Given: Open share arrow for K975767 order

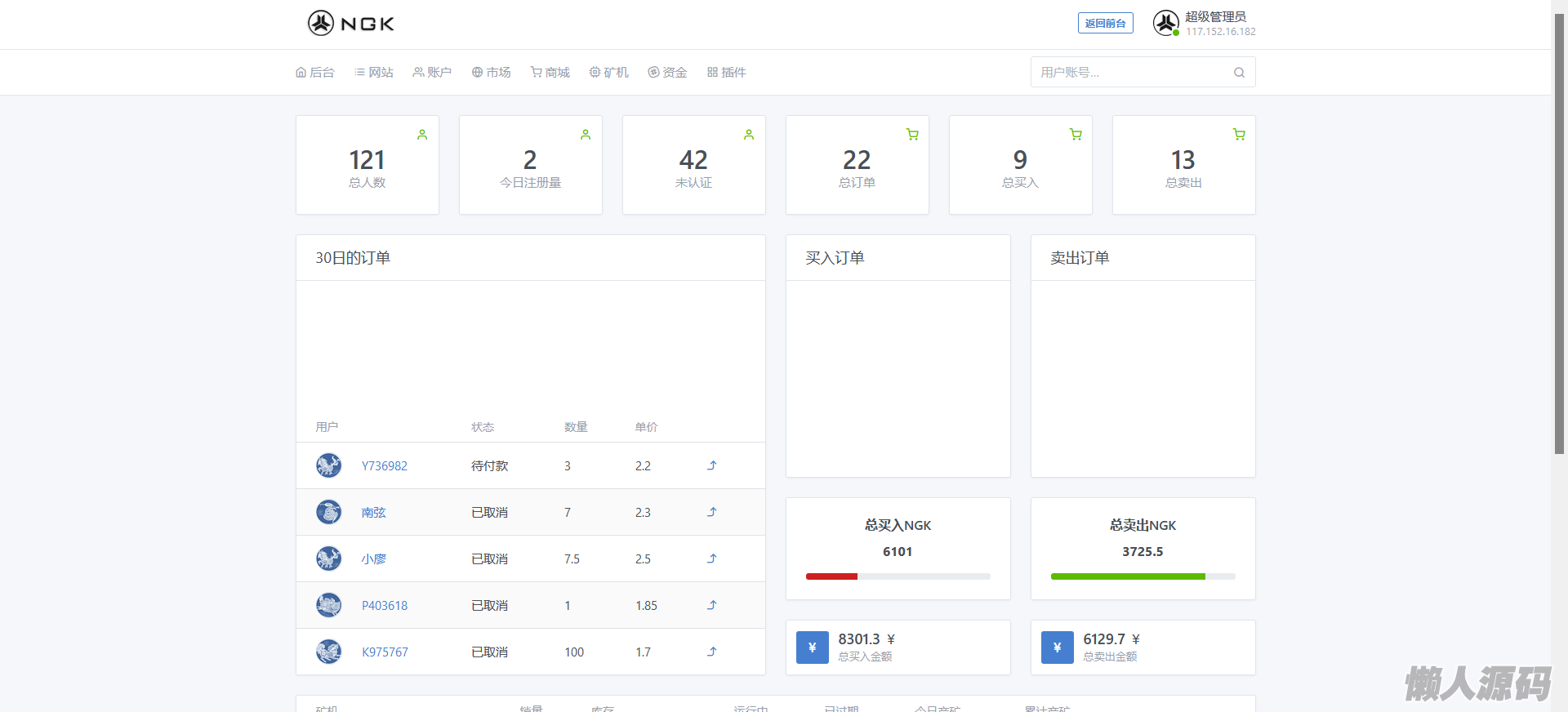Looking at the screenshot, I should tap(711, 652).
